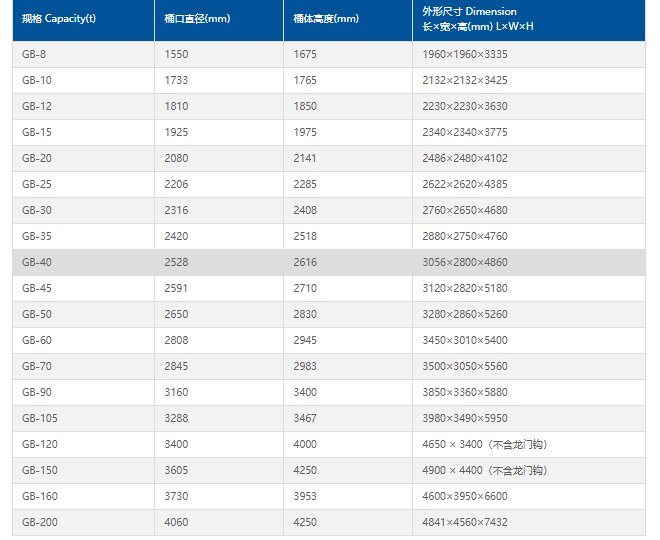Click dimension 1960×1960×3335
Screen dimensions: 660x540
click(x=465, y=54)
